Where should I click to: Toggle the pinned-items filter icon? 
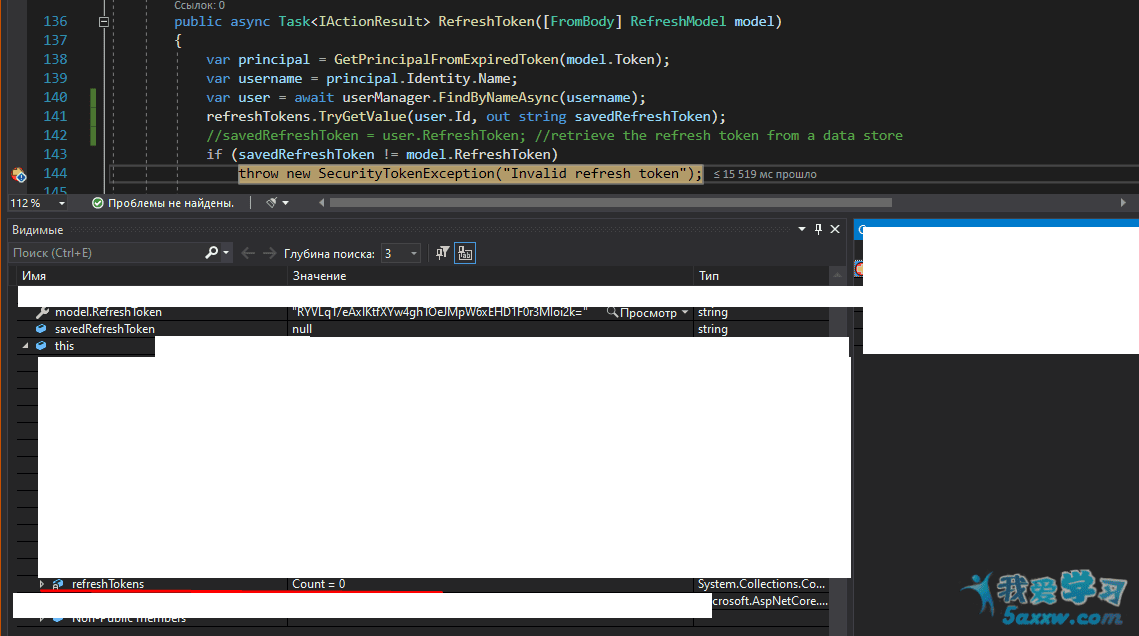coord(442,253)
